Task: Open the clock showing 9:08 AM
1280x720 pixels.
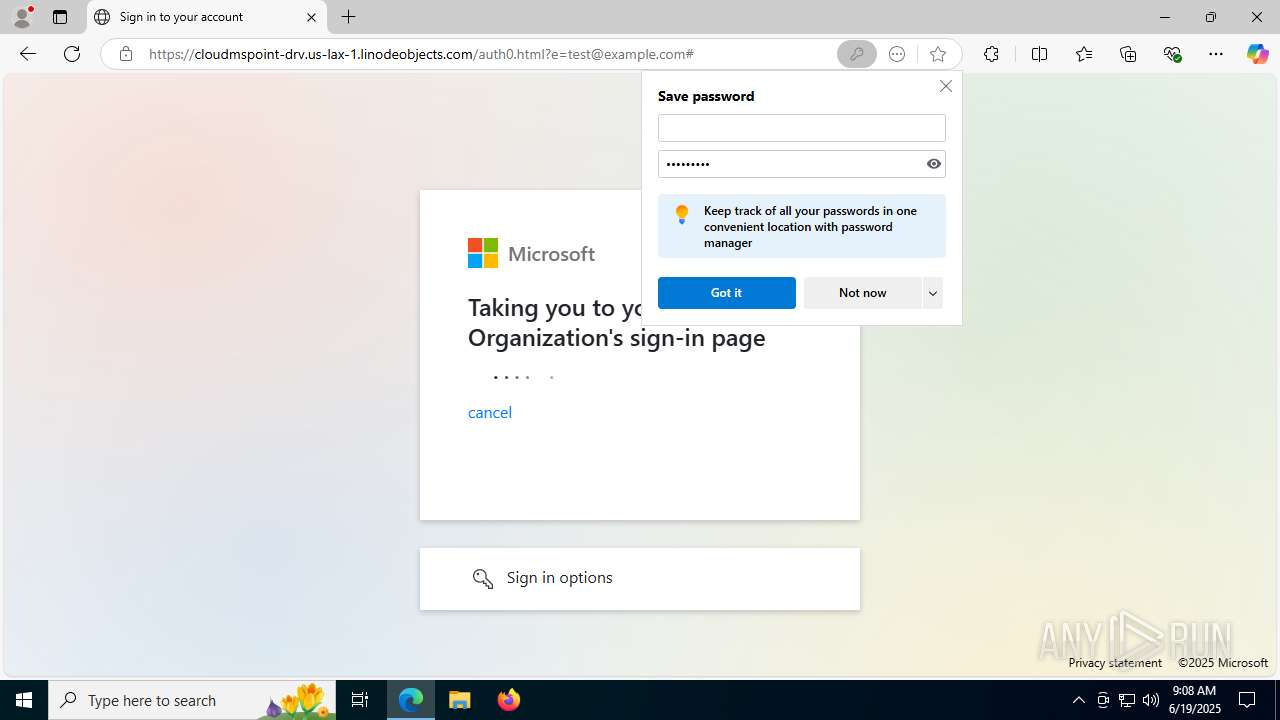Action: pos(1195,700)
